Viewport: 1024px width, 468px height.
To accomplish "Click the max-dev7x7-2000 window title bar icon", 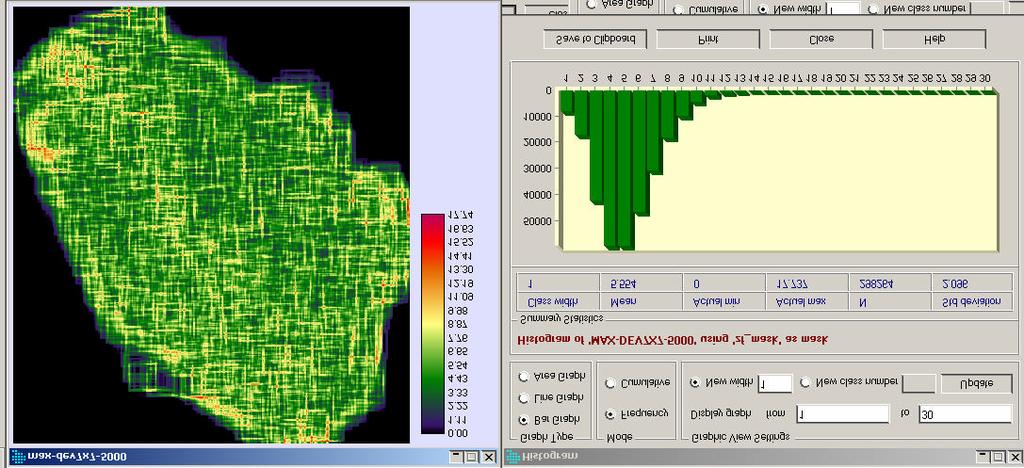I will coord(17,456).
